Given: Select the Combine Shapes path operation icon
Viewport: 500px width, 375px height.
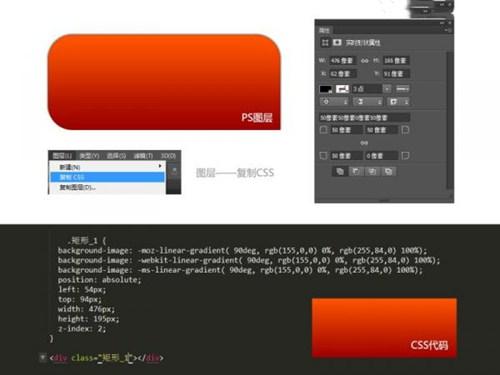Looking at the screenshot, I should coord(340,172).
